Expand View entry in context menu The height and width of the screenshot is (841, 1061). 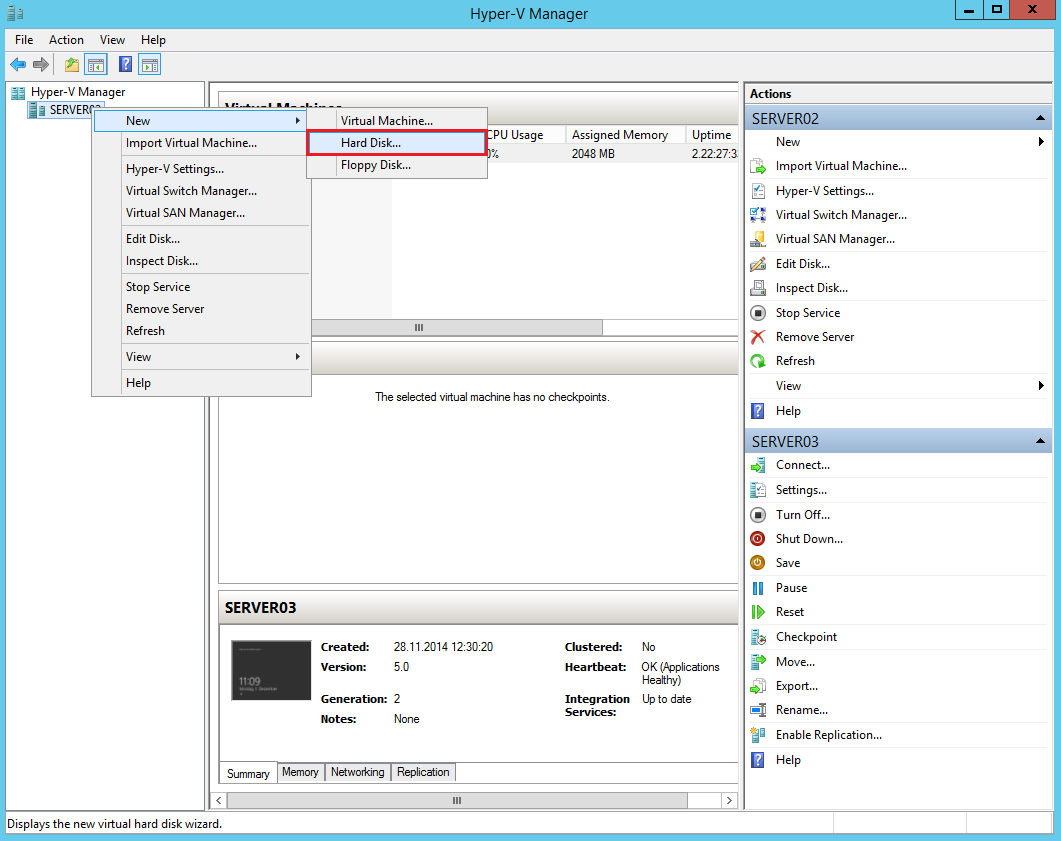(x=202, y=357)
